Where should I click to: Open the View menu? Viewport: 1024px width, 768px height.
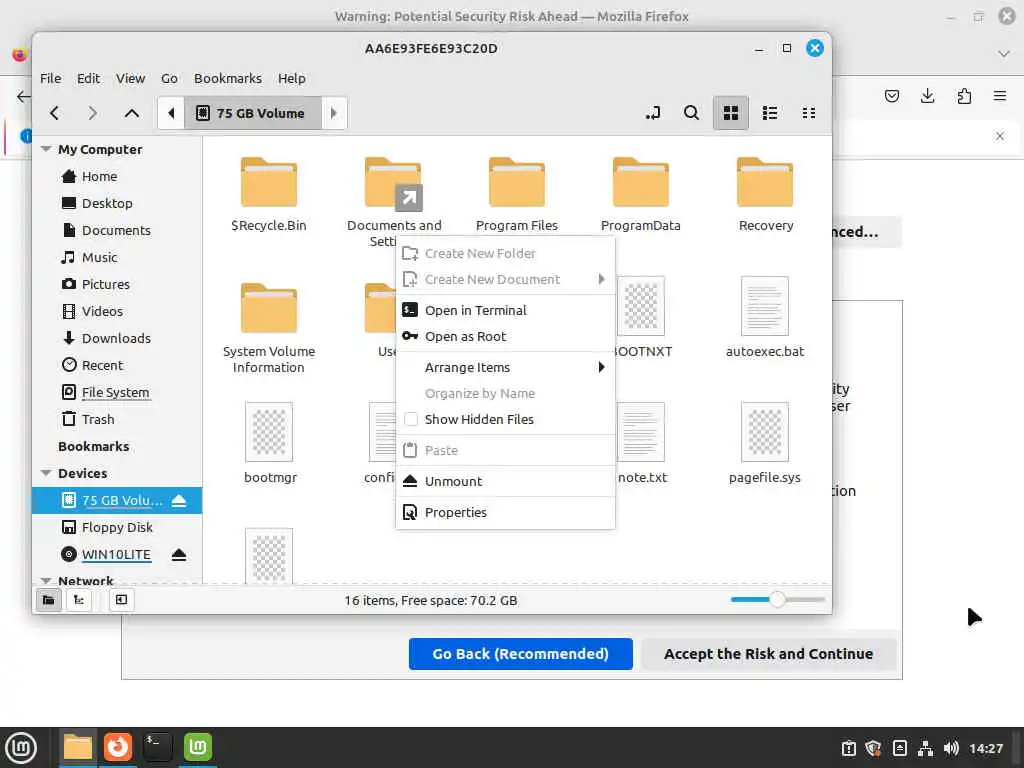[x=131, y=78]
